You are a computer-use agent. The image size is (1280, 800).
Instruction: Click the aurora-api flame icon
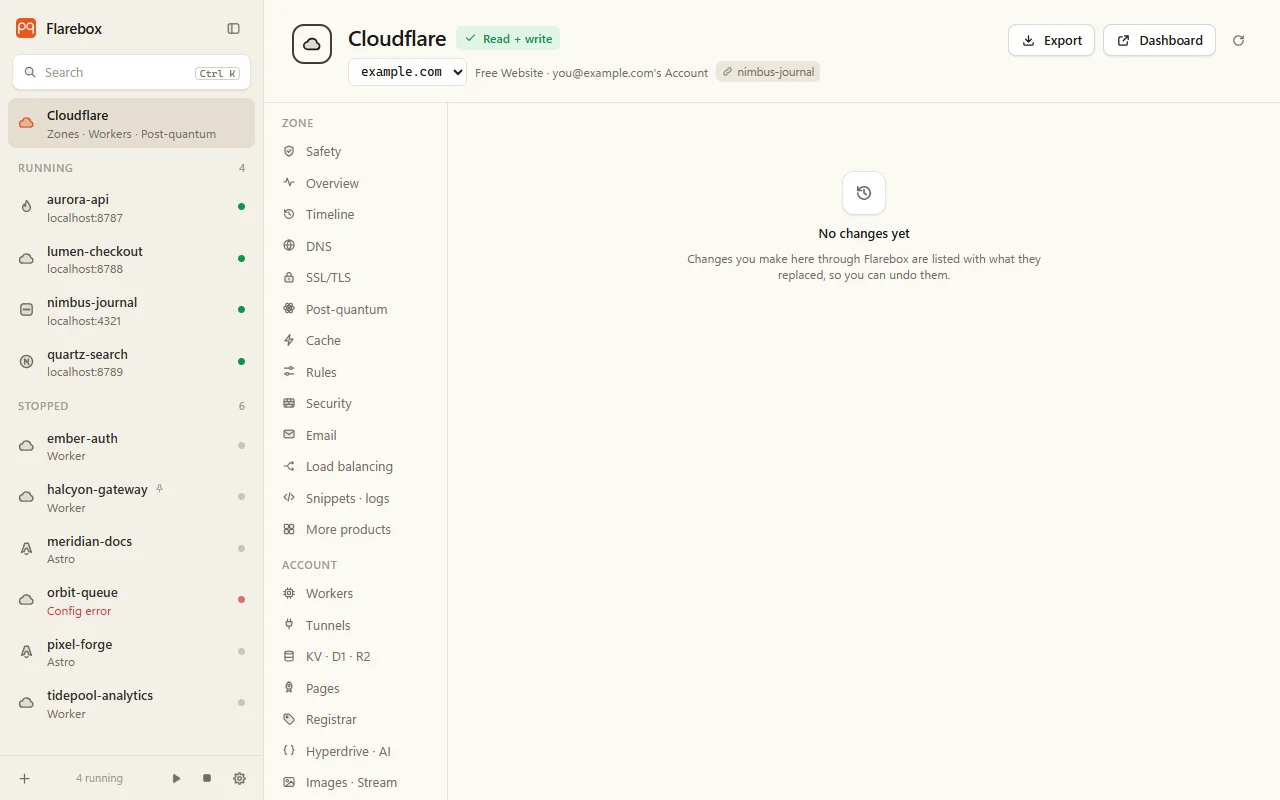[27, 207]
